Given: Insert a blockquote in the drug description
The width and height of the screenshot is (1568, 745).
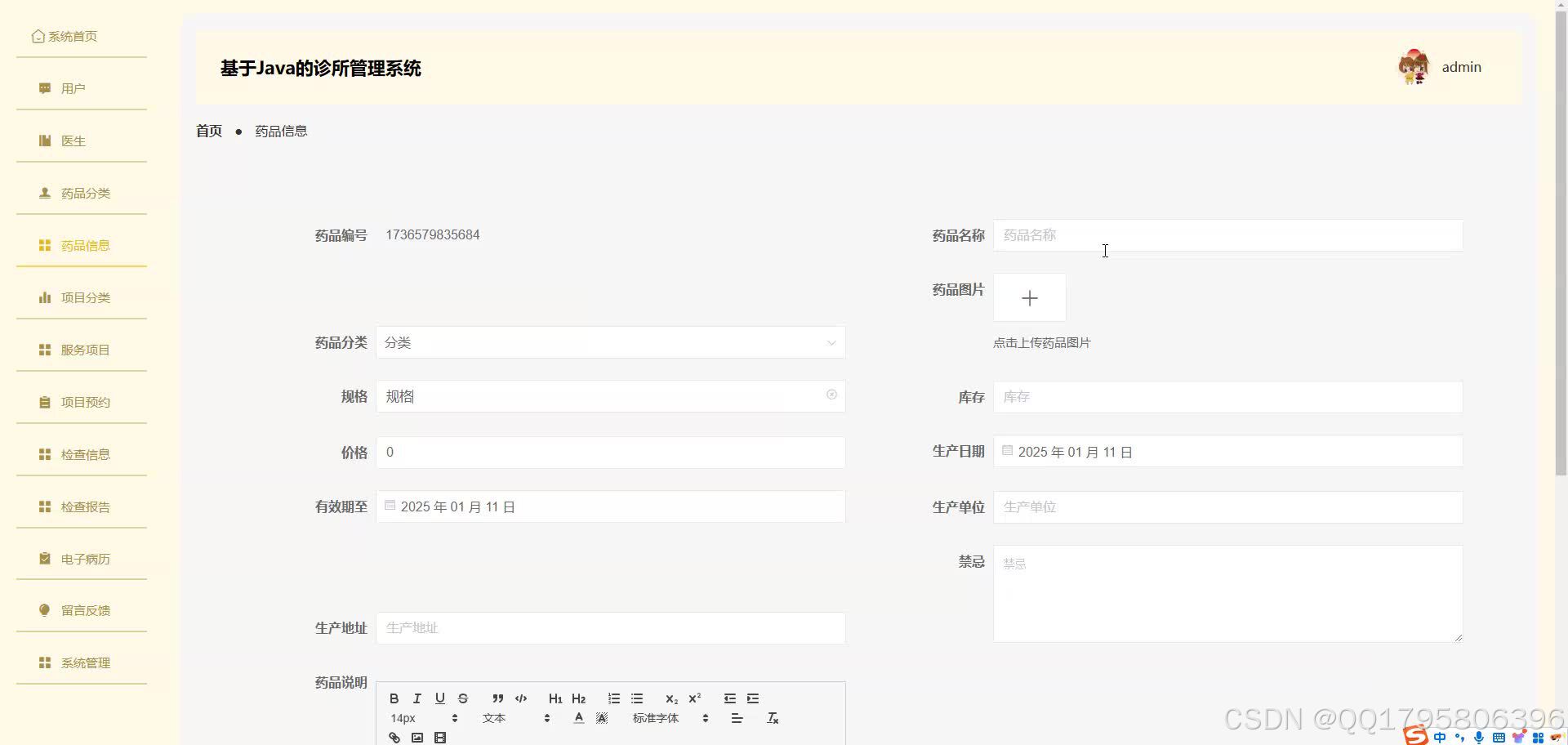Looking at the screenshot, I should (x=497, y=698).
